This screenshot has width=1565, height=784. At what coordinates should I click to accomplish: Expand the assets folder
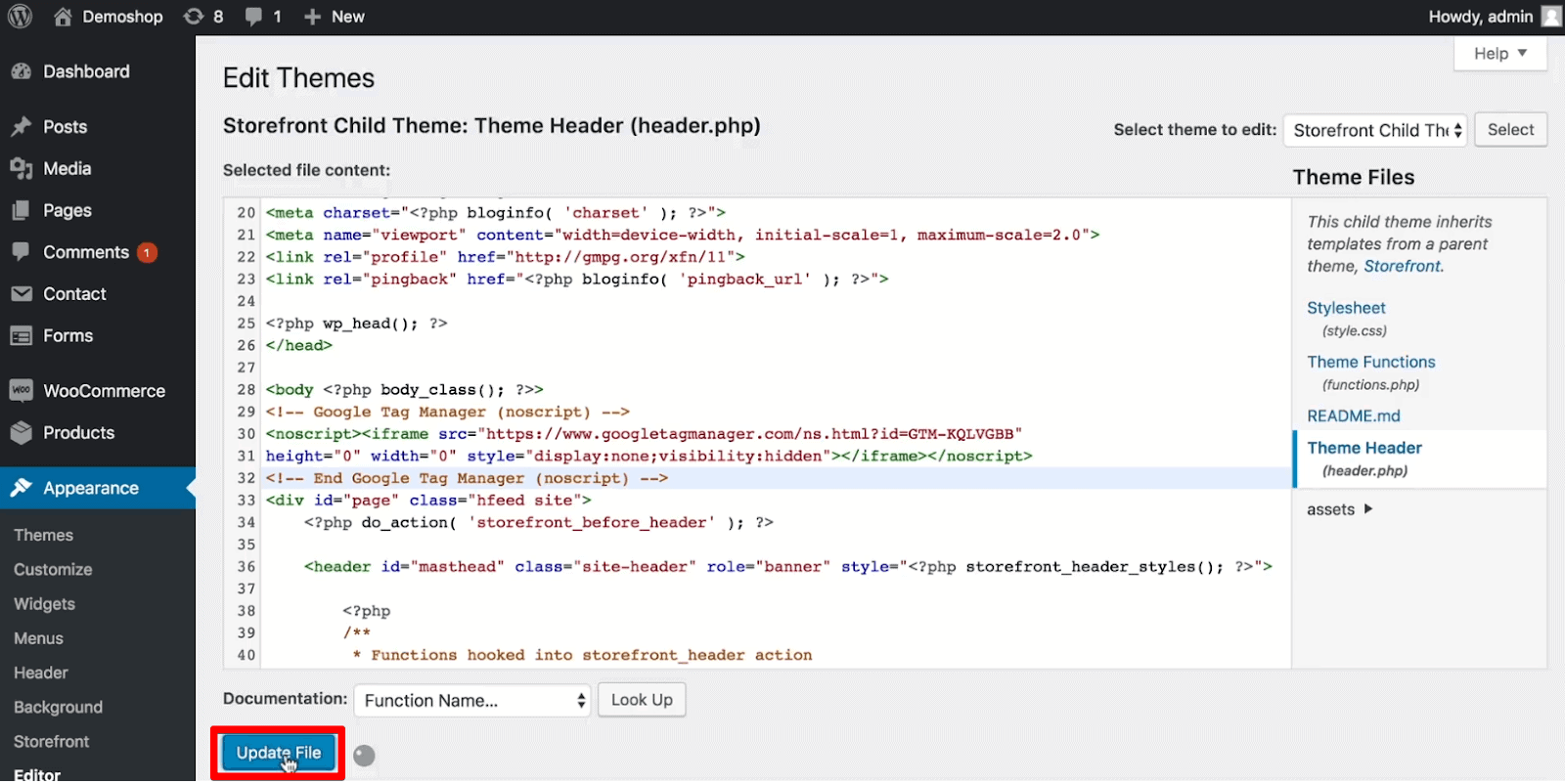1339,509
